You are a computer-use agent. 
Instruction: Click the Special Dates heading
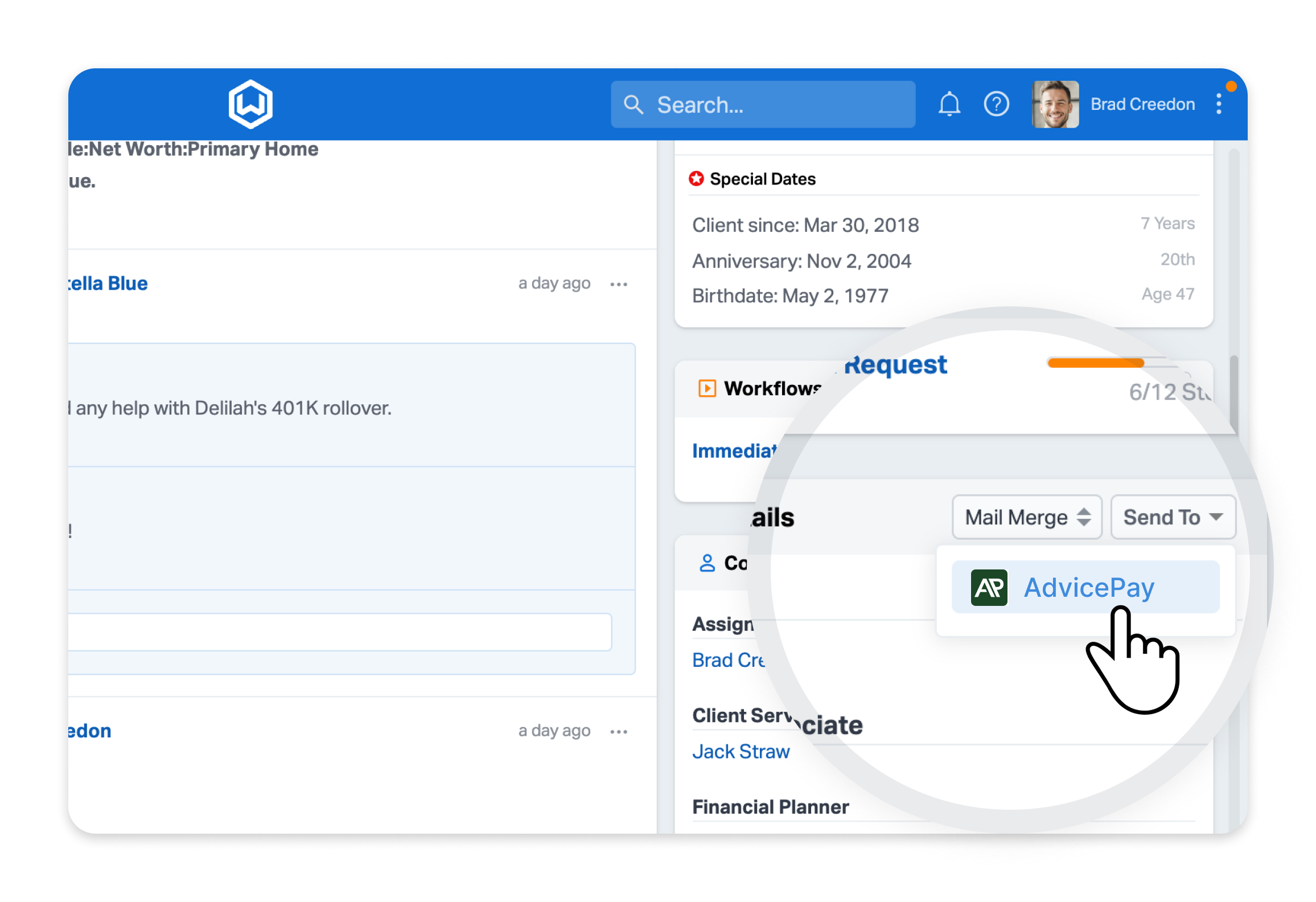pos(763,179)
